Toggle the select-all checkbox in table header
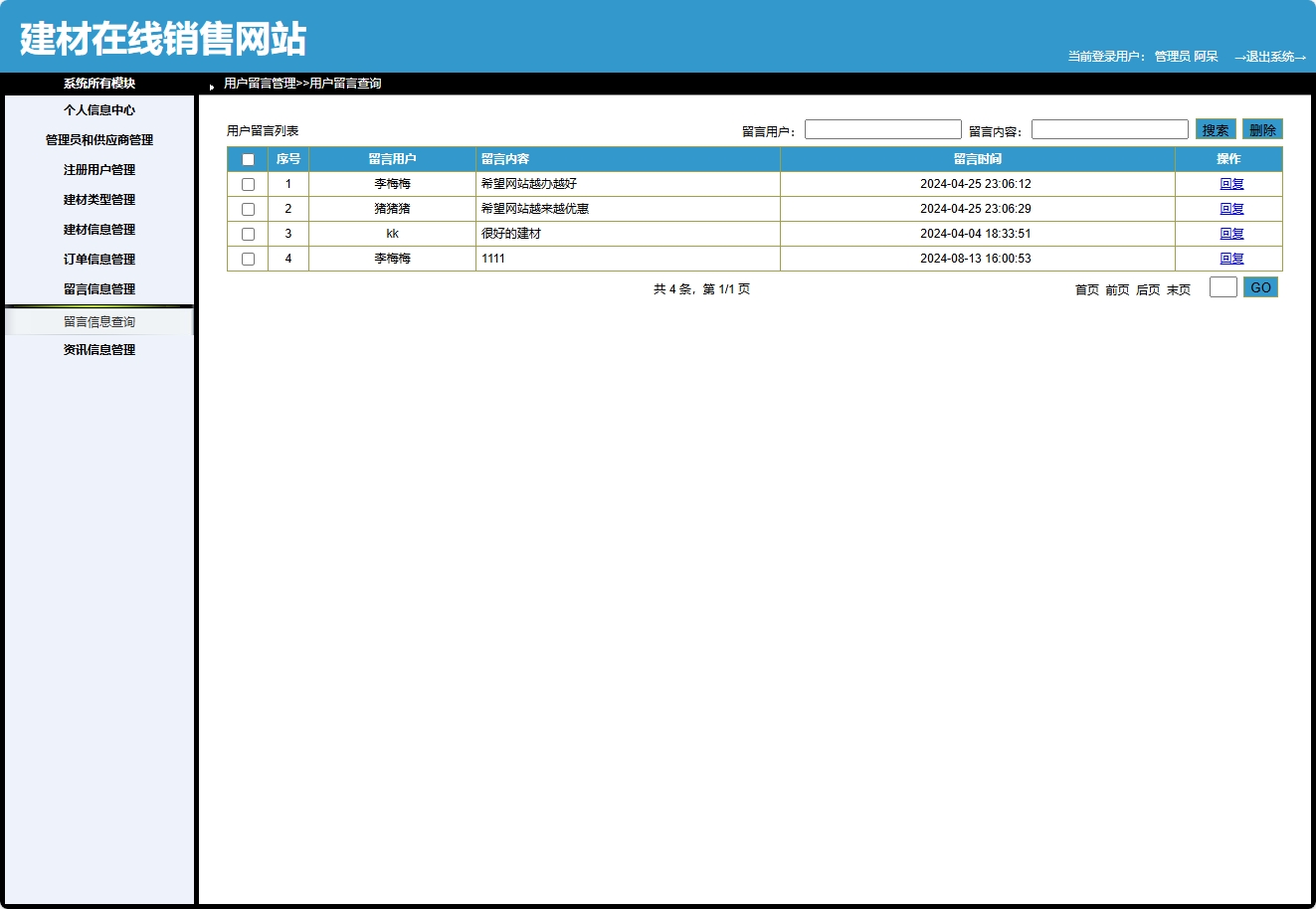Screen dimensions: 1316x909 click(248, 159)
